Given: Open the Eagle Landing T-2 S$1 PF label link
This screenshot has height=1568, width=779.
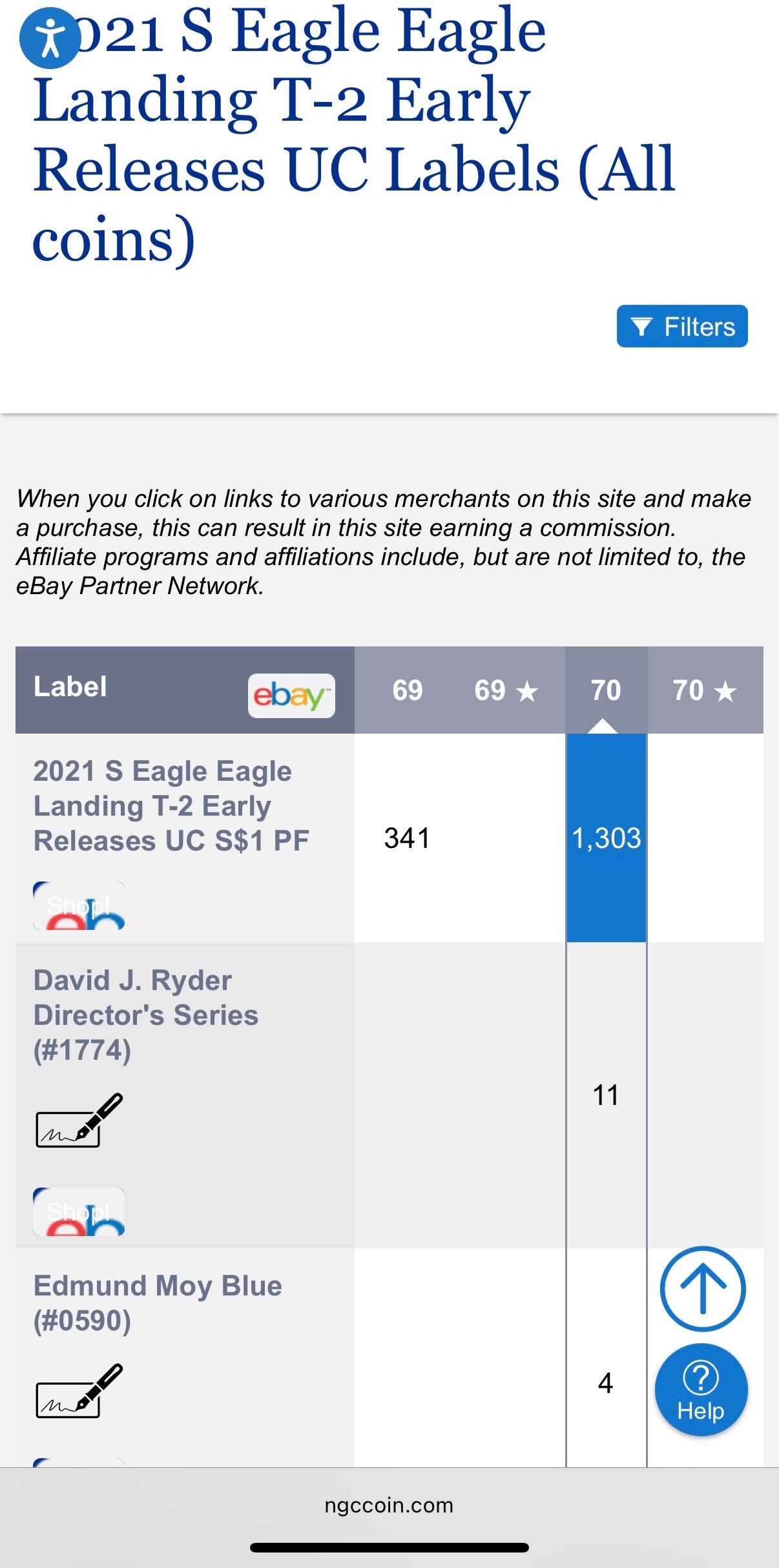Looking at the screenshot, I should click(x=171, y=805).
